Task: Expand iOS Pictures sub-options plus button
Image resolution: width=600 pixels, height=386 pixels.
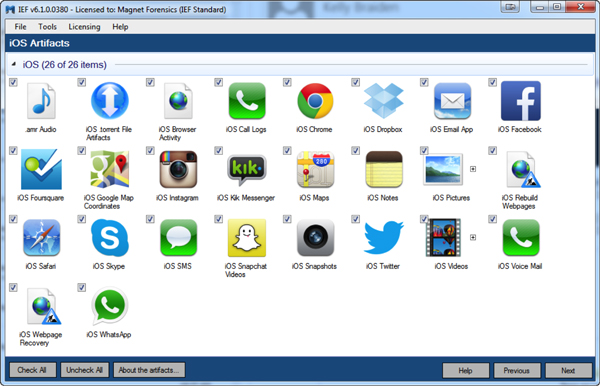Action: pyautogui.click(x=473, y=169)
